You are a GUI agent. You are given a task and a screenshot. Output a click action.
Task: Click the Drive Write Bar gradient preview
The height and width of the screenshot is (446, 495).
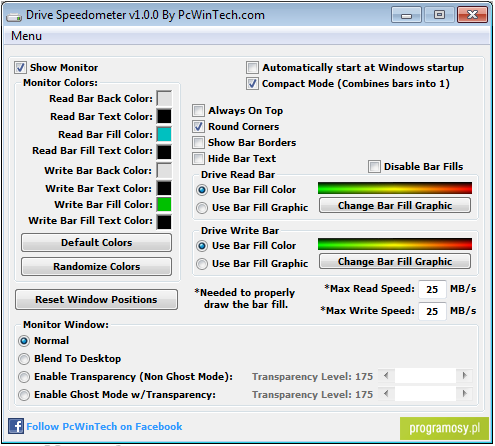395,244
